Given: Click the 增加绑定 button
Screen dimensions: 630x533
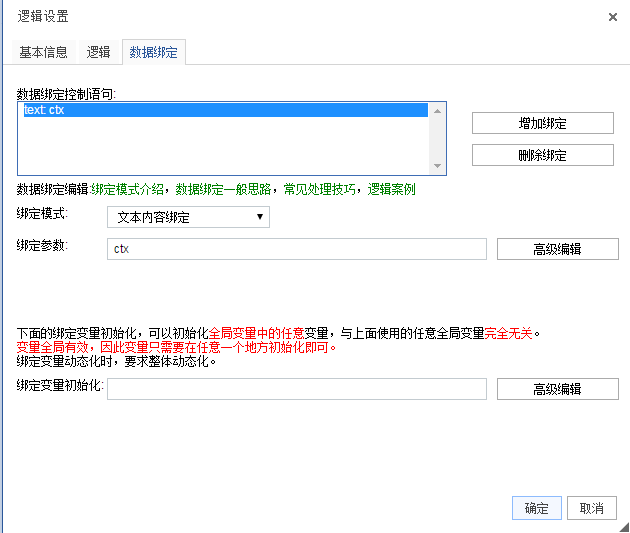Looking at the screenshot, I should [x=542, y=123].
